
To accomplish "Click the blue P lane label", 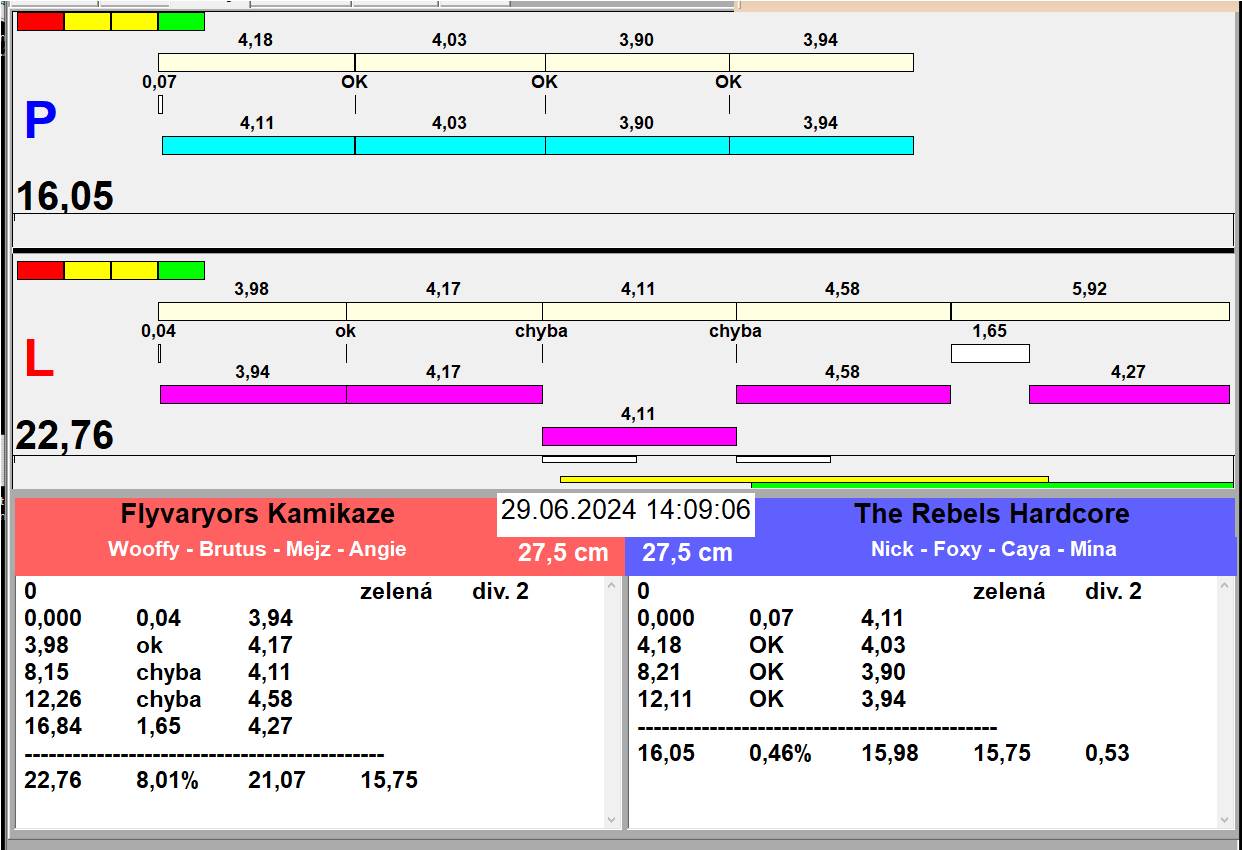I will coord(40,122).
